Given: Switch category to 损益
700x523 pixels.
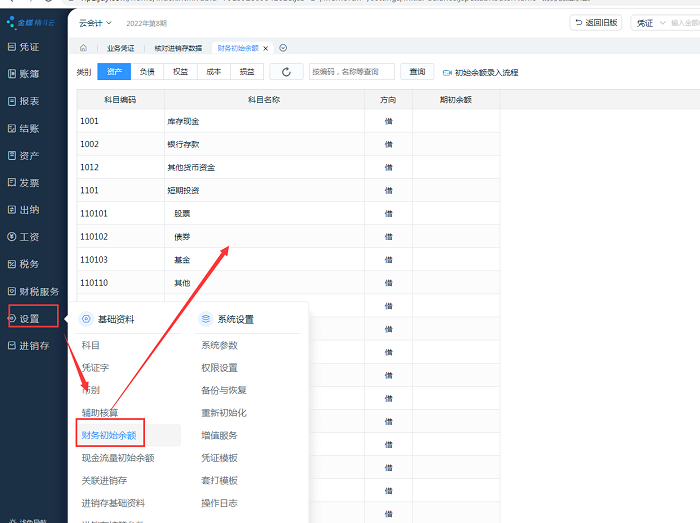Looking at the screenshot, I should [246, 72].
